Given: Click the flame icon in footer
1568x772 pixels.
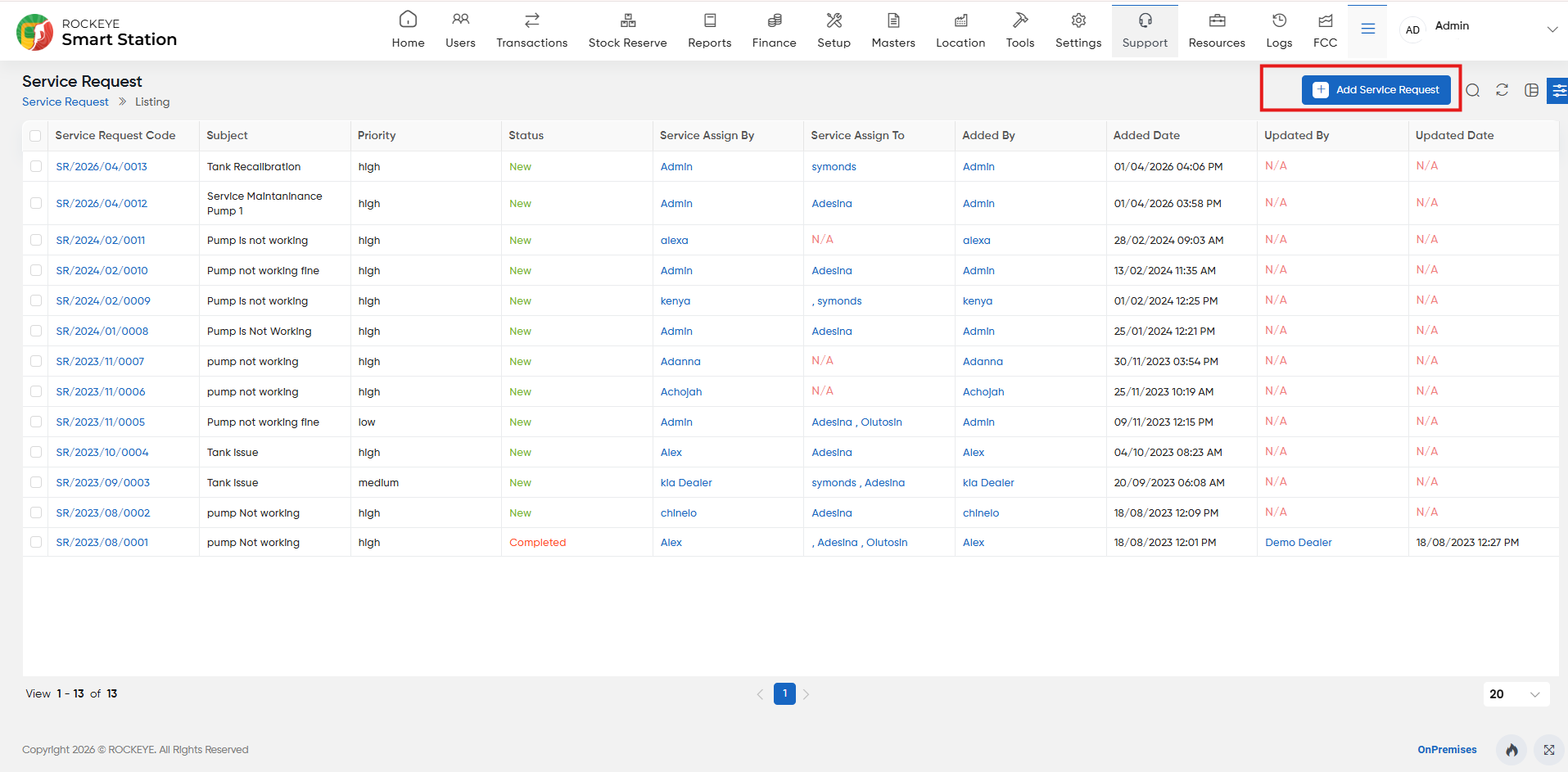Looking at the screenshot, I should point(1512,750).
